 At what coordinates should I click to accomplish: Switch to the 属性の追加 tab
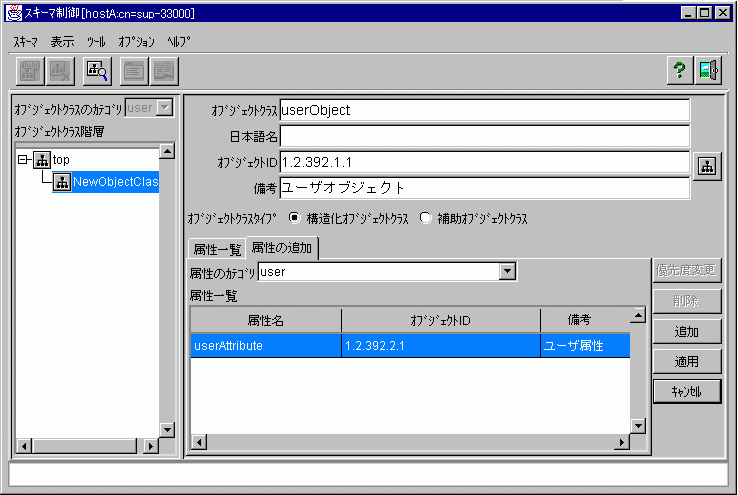[281, 248]
